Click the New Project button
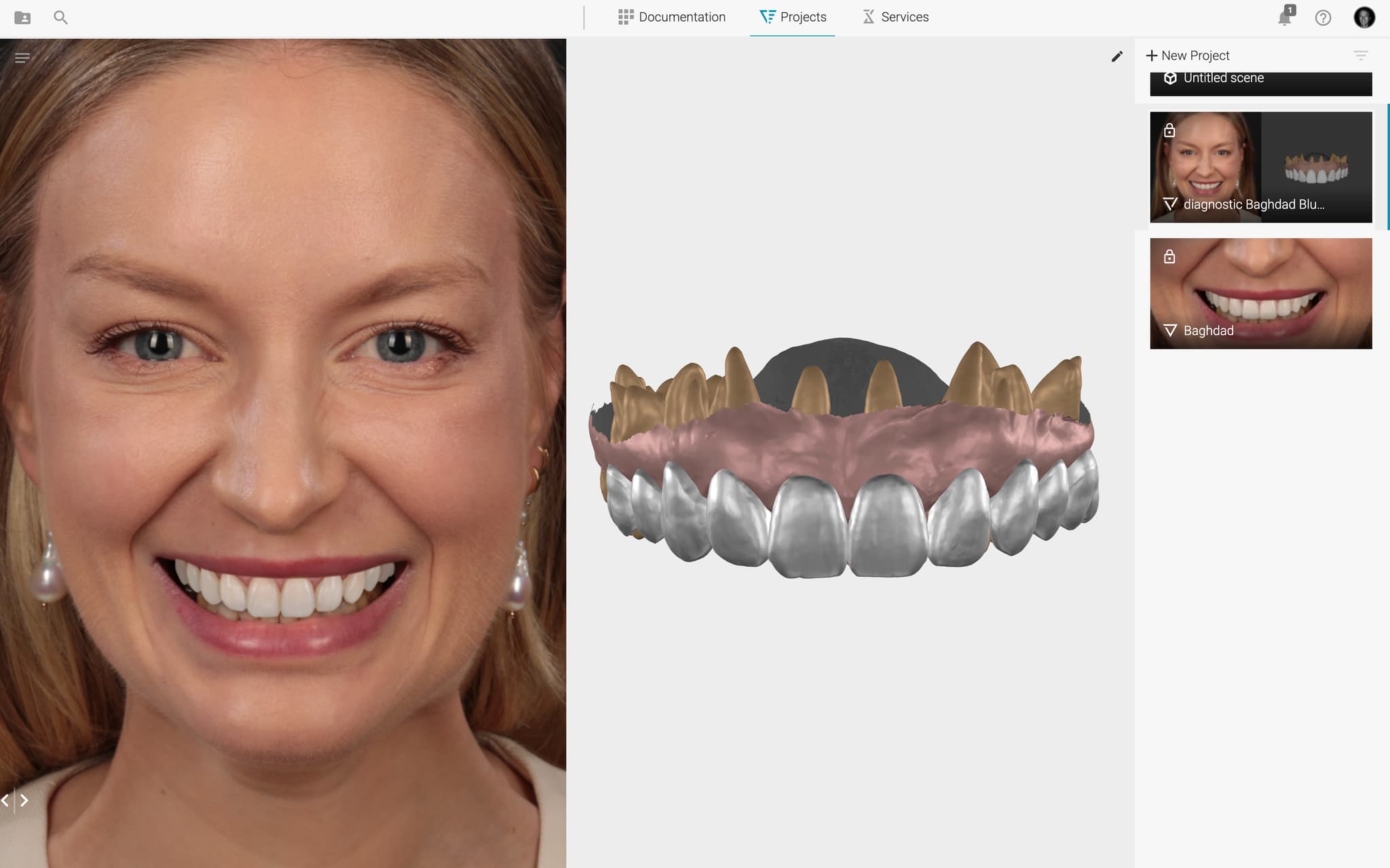Image resolution: width=1390 pixels, height=868 pixels. (x=1187, y=56)
